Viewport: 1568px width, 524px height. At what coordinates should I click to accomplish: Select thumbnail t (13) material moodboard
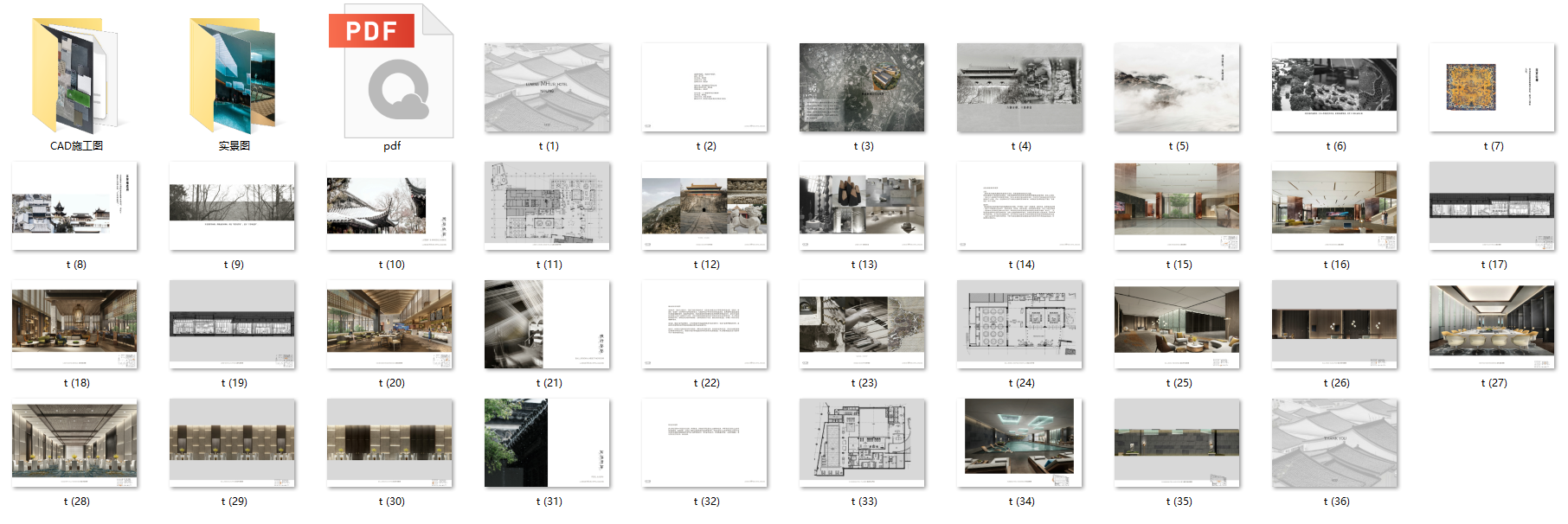click(x=862, y=206)
